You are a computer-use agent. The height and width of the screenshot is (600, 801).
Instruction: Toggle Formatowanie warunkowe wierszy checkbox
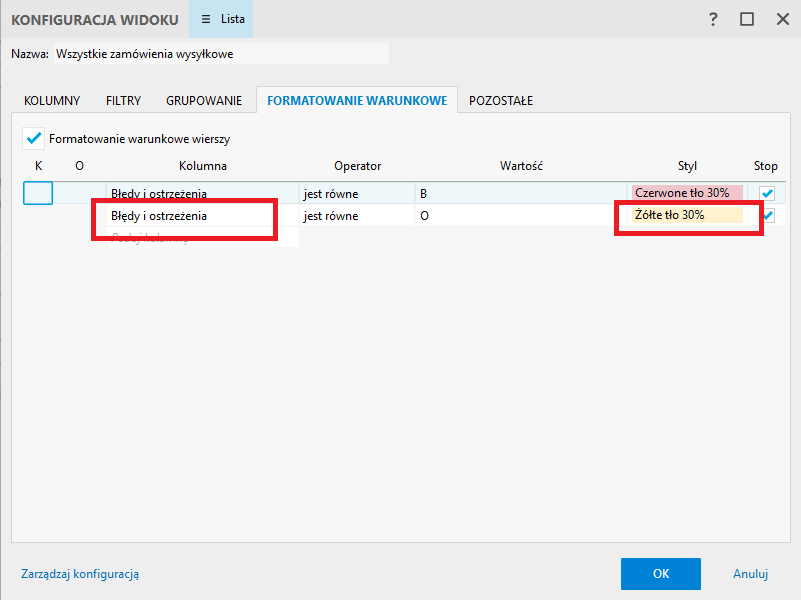35,139
